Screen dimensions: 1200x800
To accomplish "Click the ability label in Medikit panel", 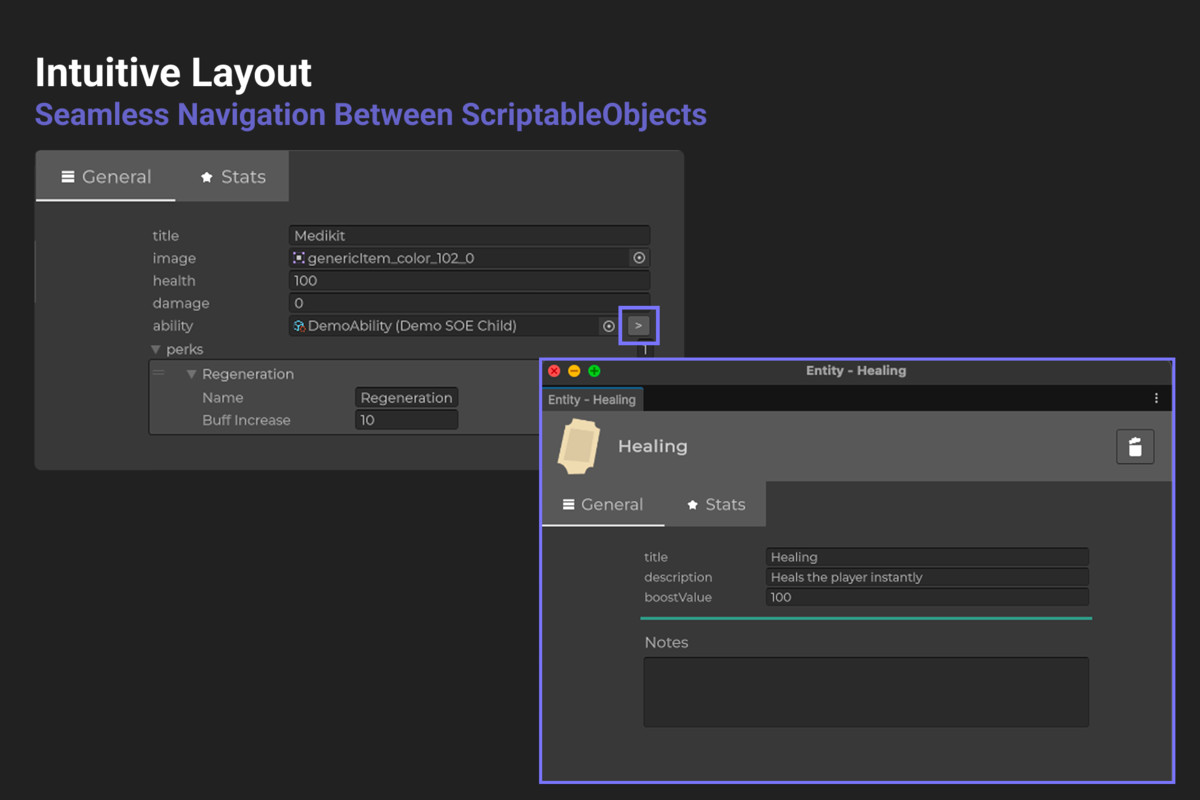I will tap(173, 326).
